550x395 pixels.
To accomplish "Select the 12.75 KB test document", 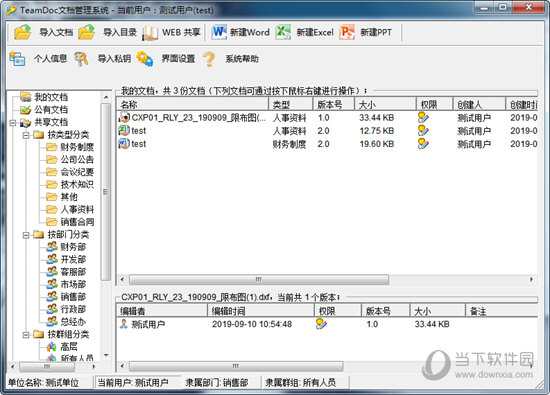I will 327,131.
